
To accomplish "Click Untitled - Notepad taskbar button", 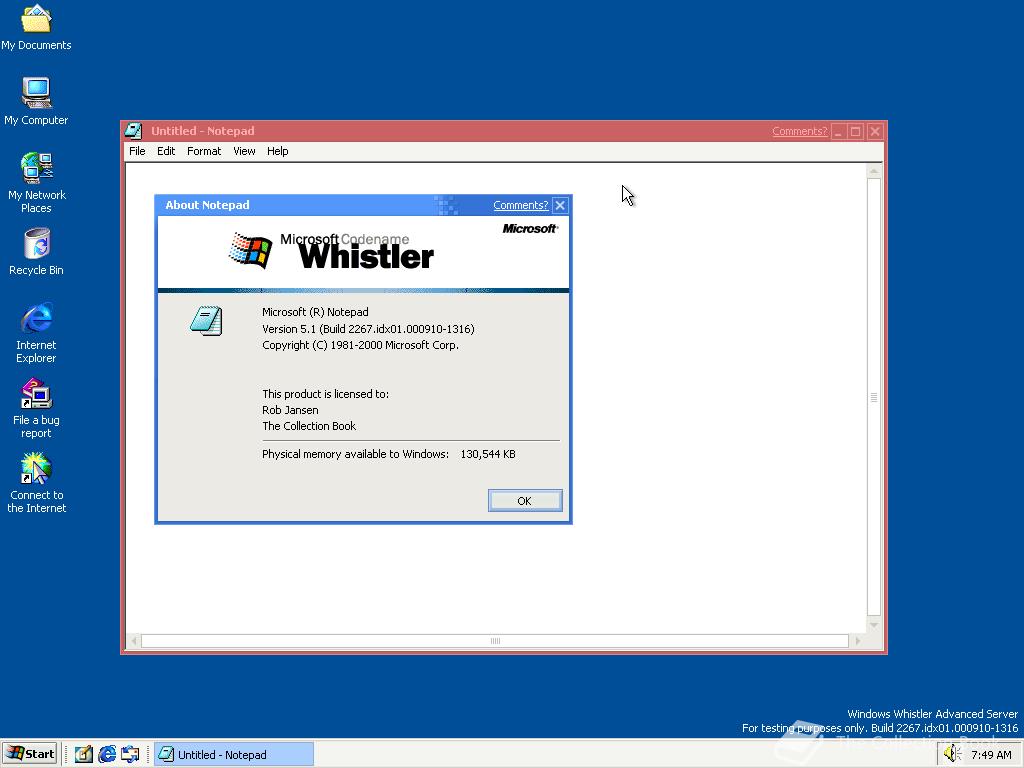I will click(x=234, y=754).
